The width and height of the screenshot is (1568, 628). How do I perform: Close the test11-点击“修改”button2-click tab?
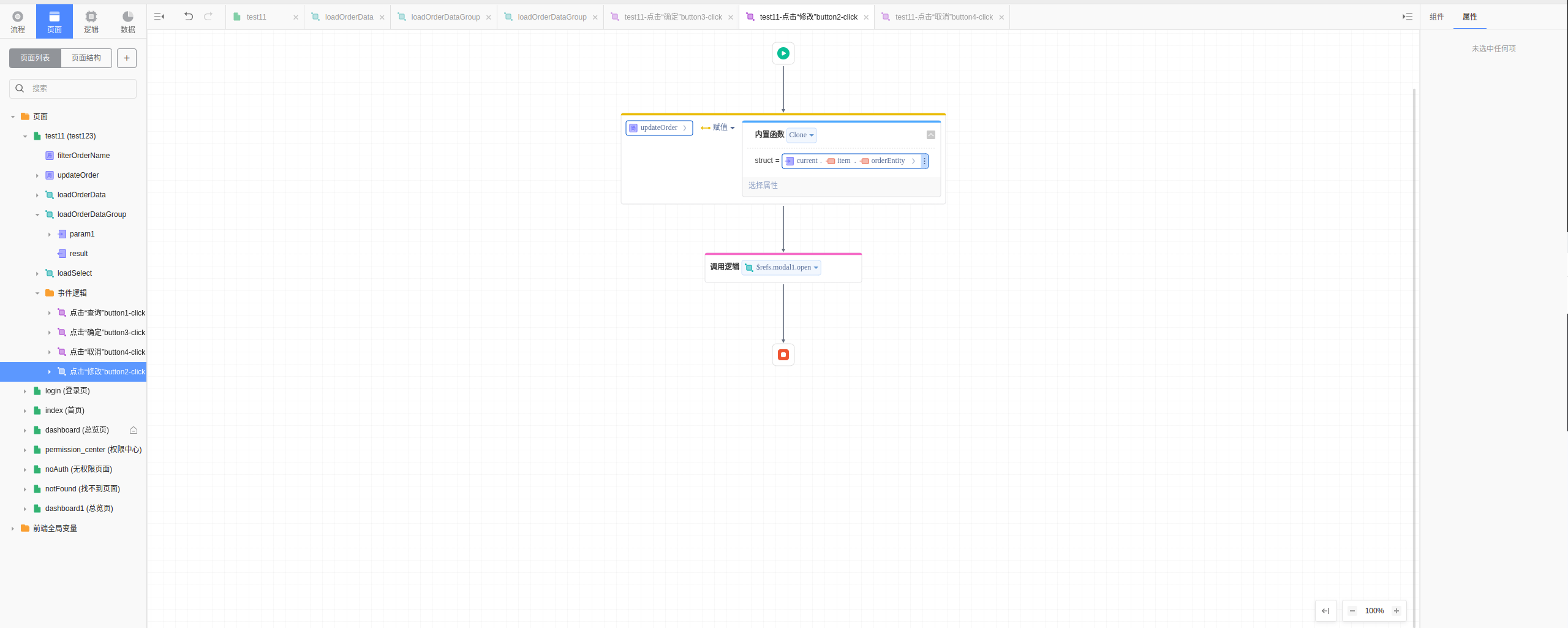coord(866,17)
